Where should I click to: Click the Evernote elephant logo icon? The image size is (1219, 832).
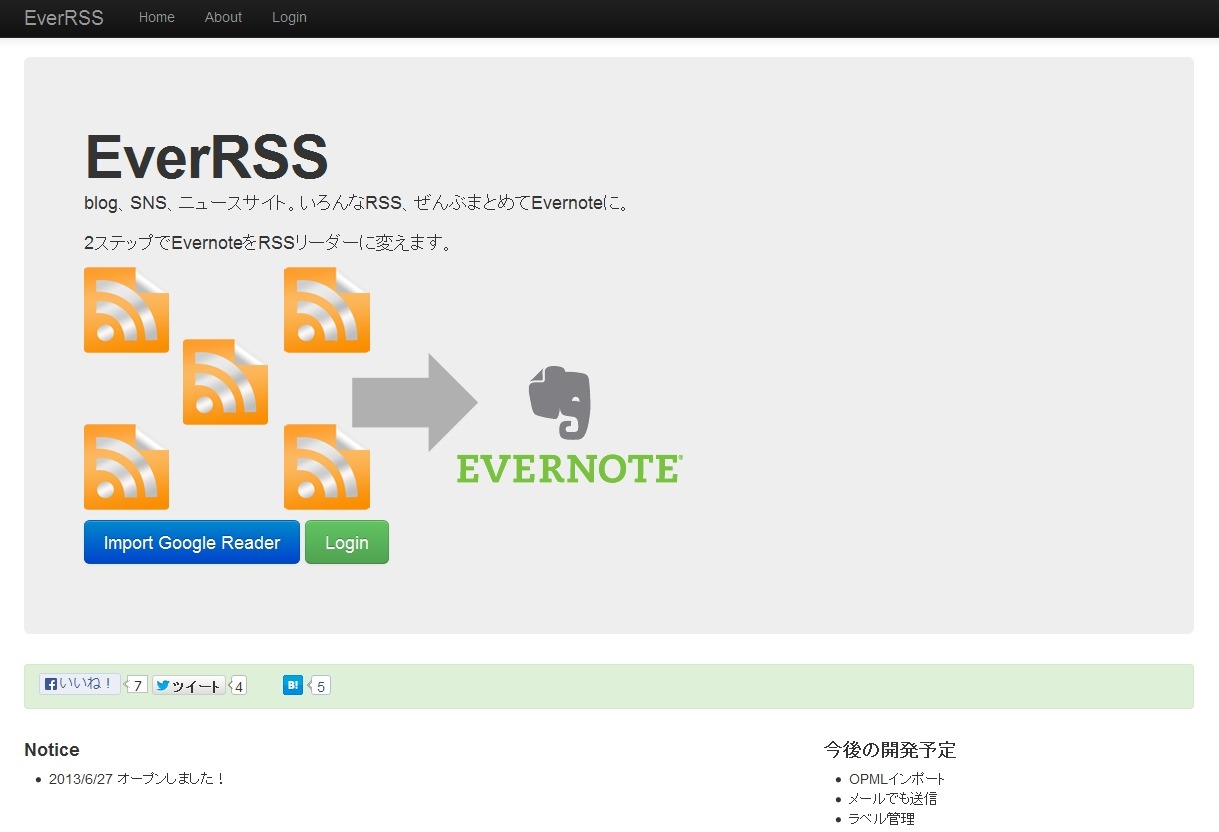click(x=560, y=402)
